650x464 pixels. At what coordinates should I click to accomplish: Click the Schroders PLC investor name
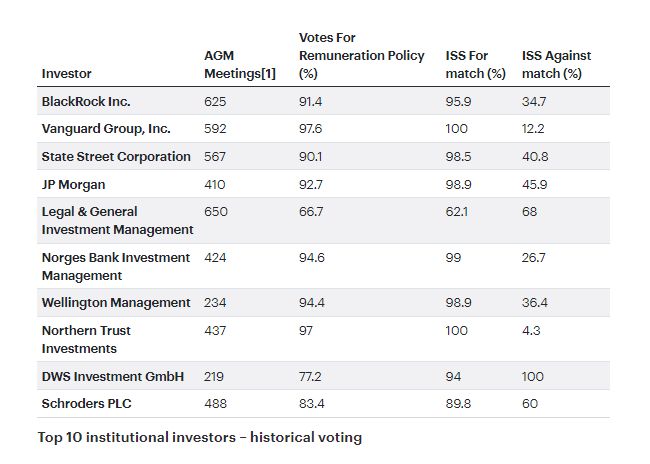click(x=86, y=403)
